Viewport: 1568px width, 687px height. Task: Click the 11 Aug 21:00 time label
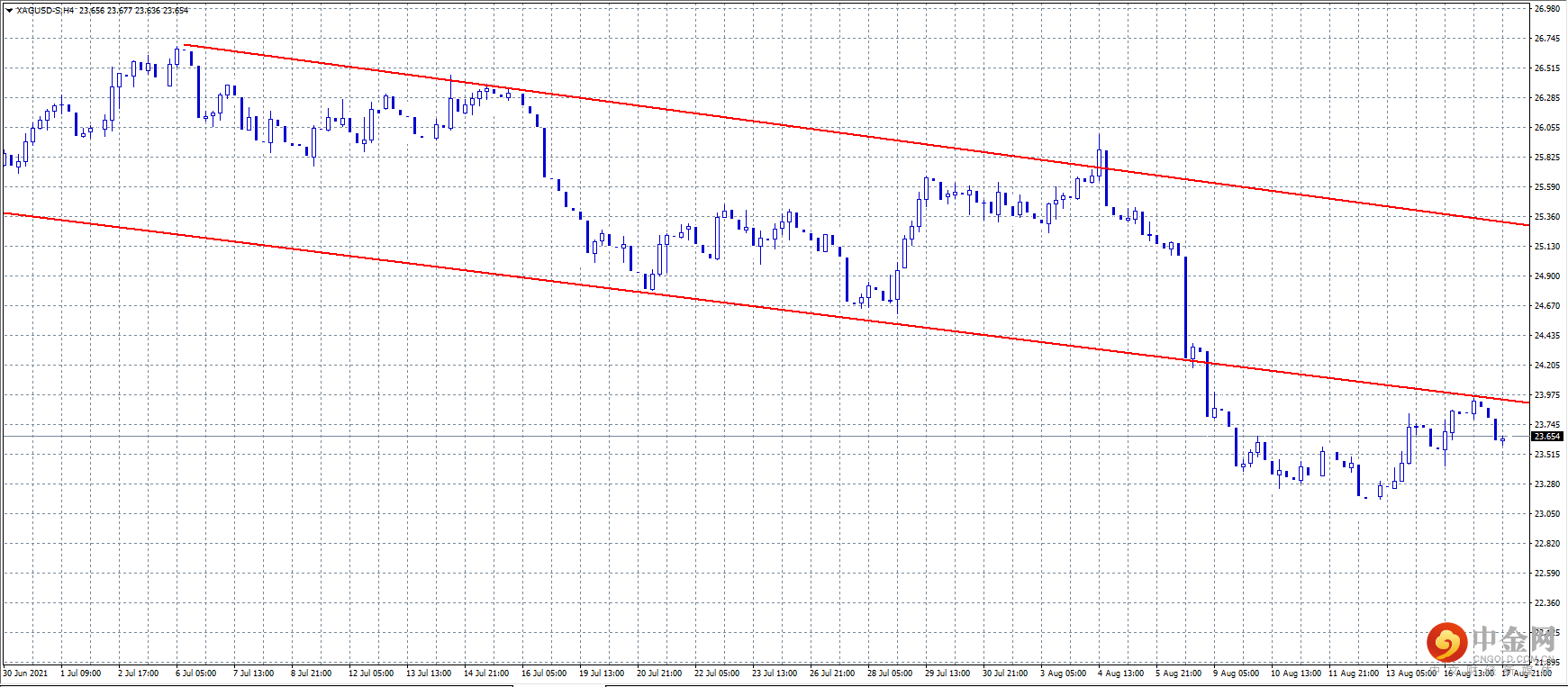1354,673
